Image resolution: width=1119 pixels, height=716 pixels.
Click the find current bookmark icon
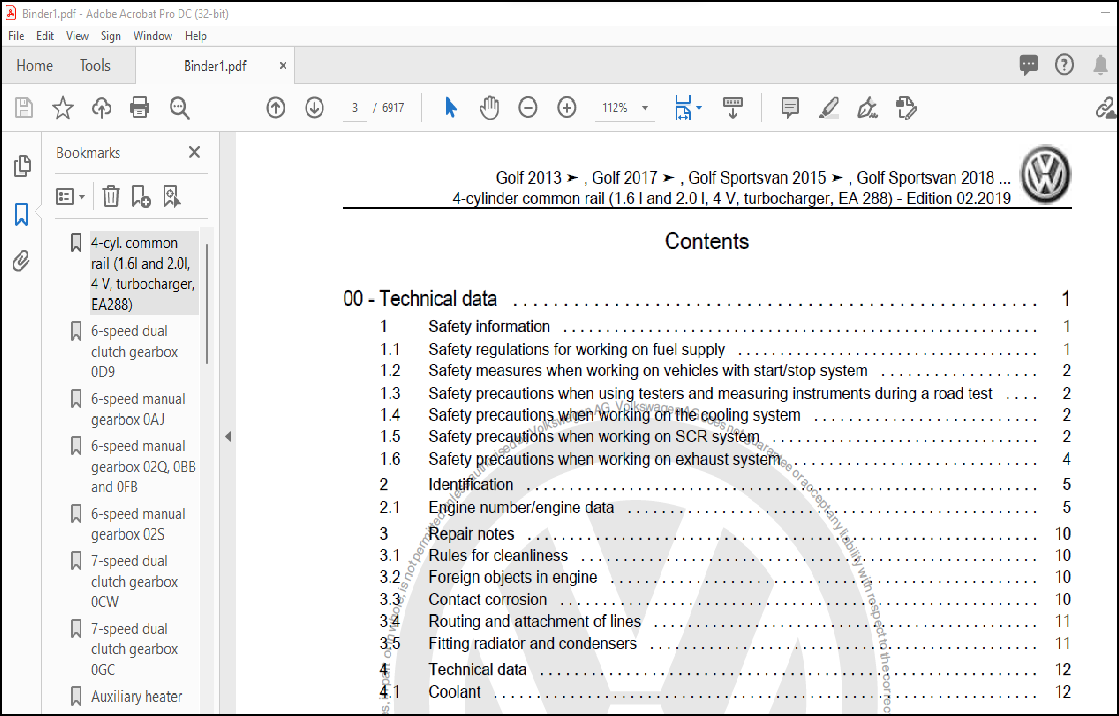tap(171, 196)
